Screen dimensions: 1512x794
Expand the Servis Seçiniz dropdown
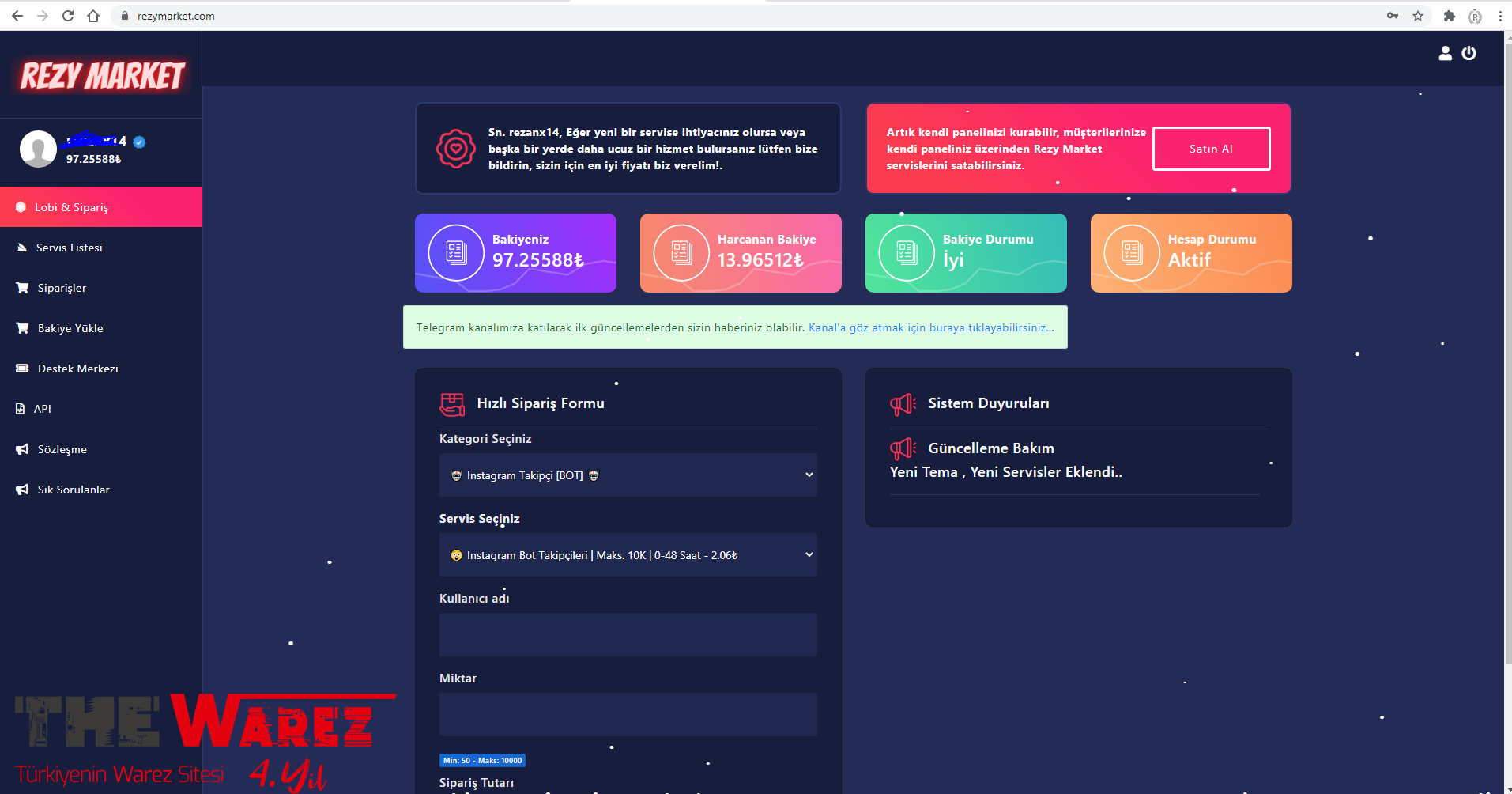click(x=628, y=555)
